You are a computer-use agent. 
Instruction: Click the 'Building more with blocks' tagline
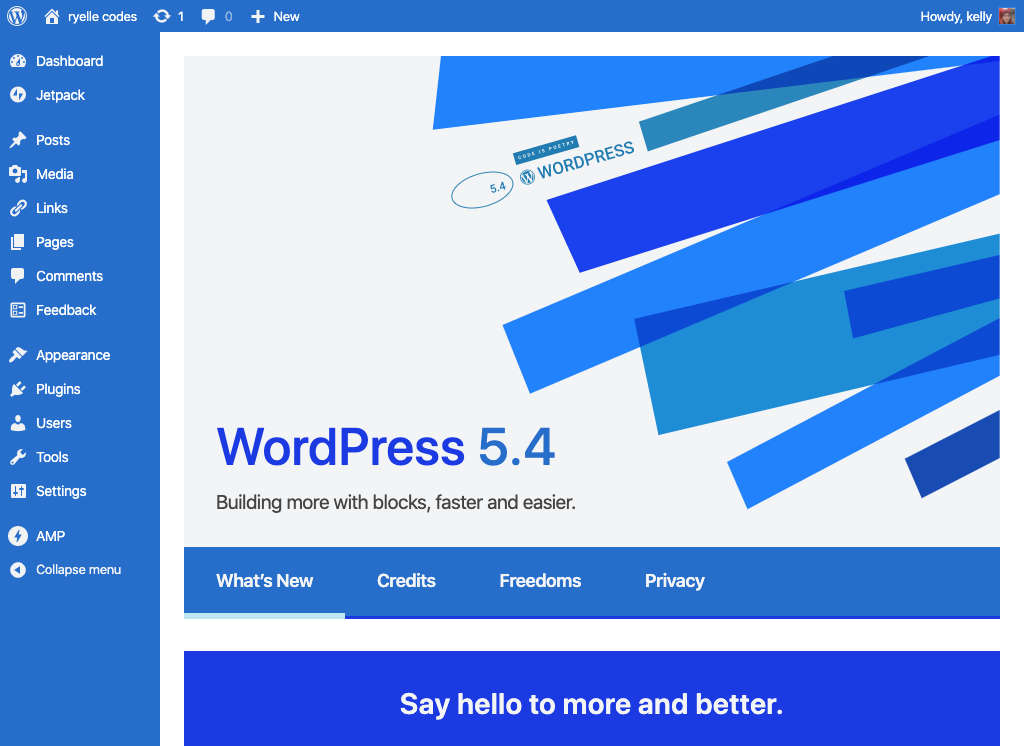(396, 502)
